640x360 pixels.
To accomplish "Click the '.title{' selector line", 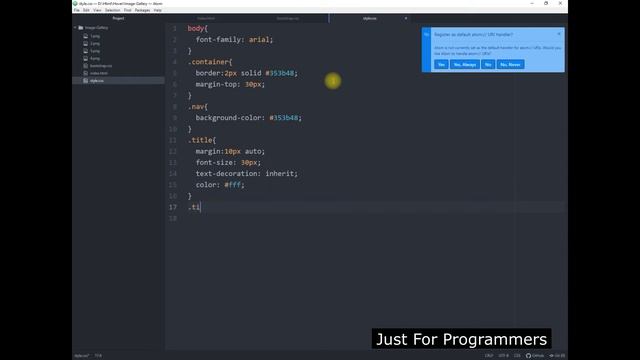I will (202, 140).
